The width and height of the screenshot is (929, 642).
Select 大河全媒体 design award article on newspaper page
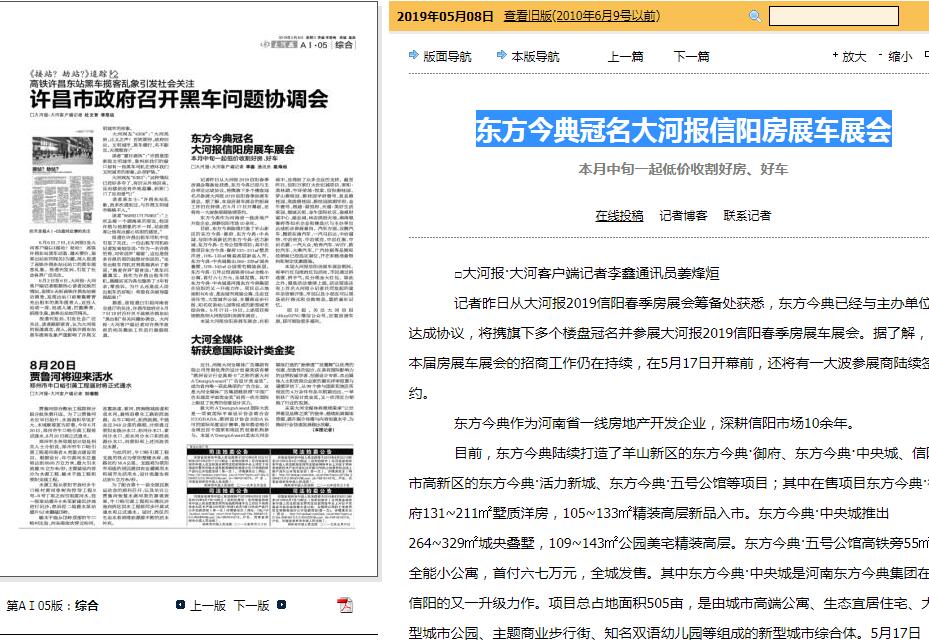(x=242, y=345)
